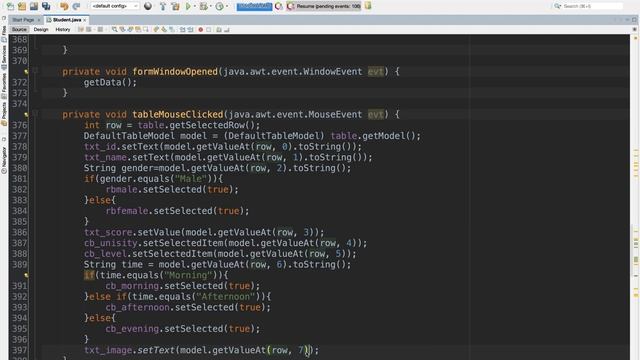Click the Debug Project icon
The height and width of the screenshot is (360, 640).
(203, 6)
